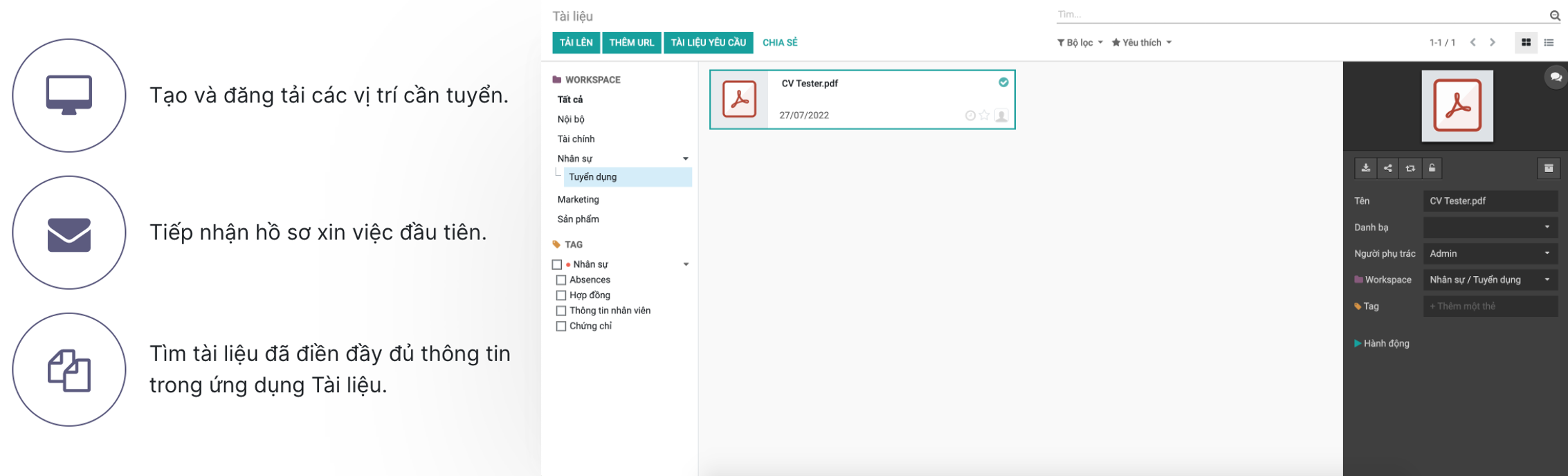This screenshot has height=476, width=1568.
Task: Select the Marketing workspace
Action: 578,199
